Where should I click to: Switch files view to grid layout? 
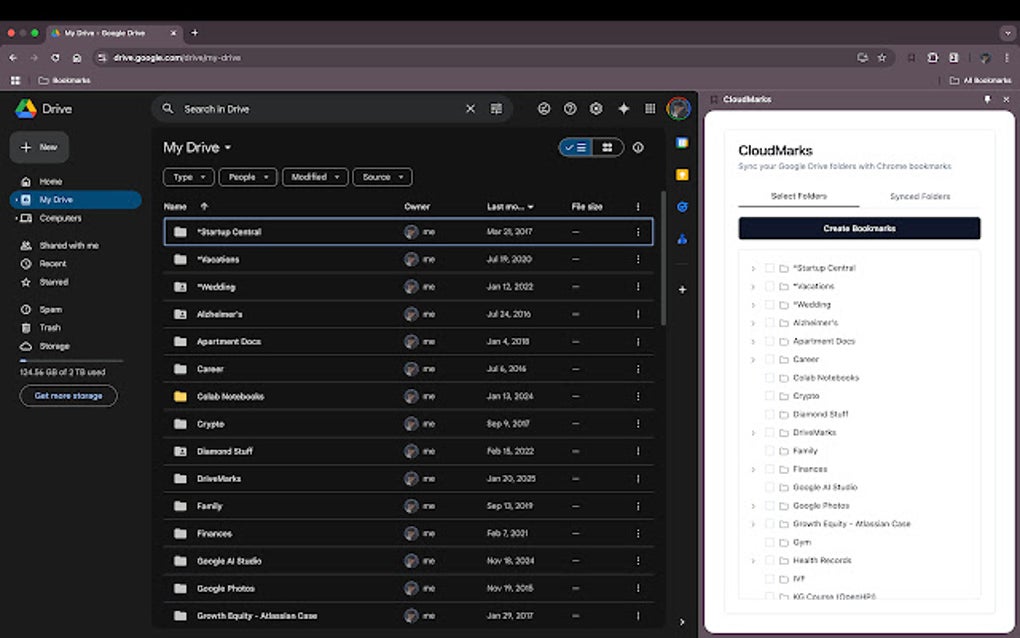click(x=605, y=147)
